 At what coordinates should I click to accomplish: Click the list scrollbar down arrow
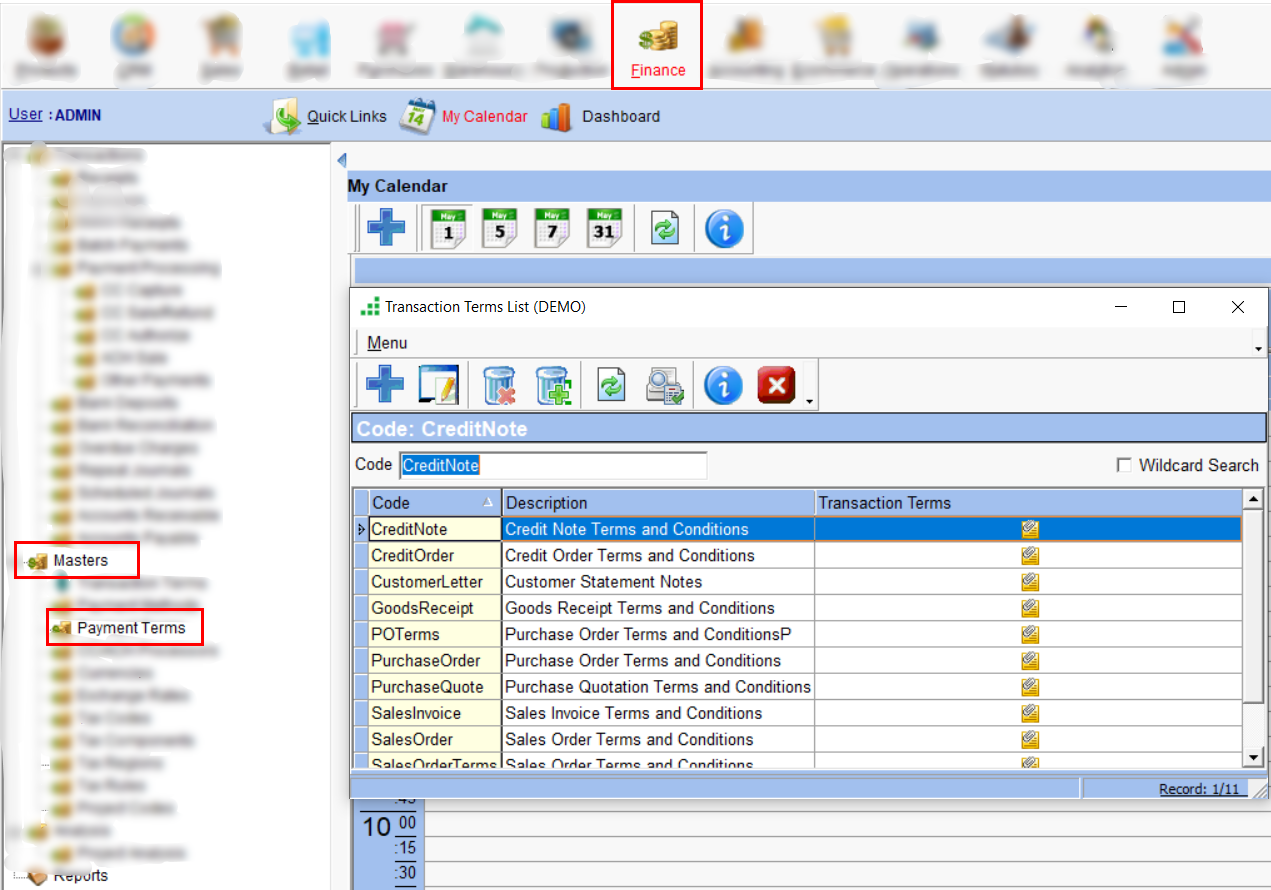click(1252, 758)
